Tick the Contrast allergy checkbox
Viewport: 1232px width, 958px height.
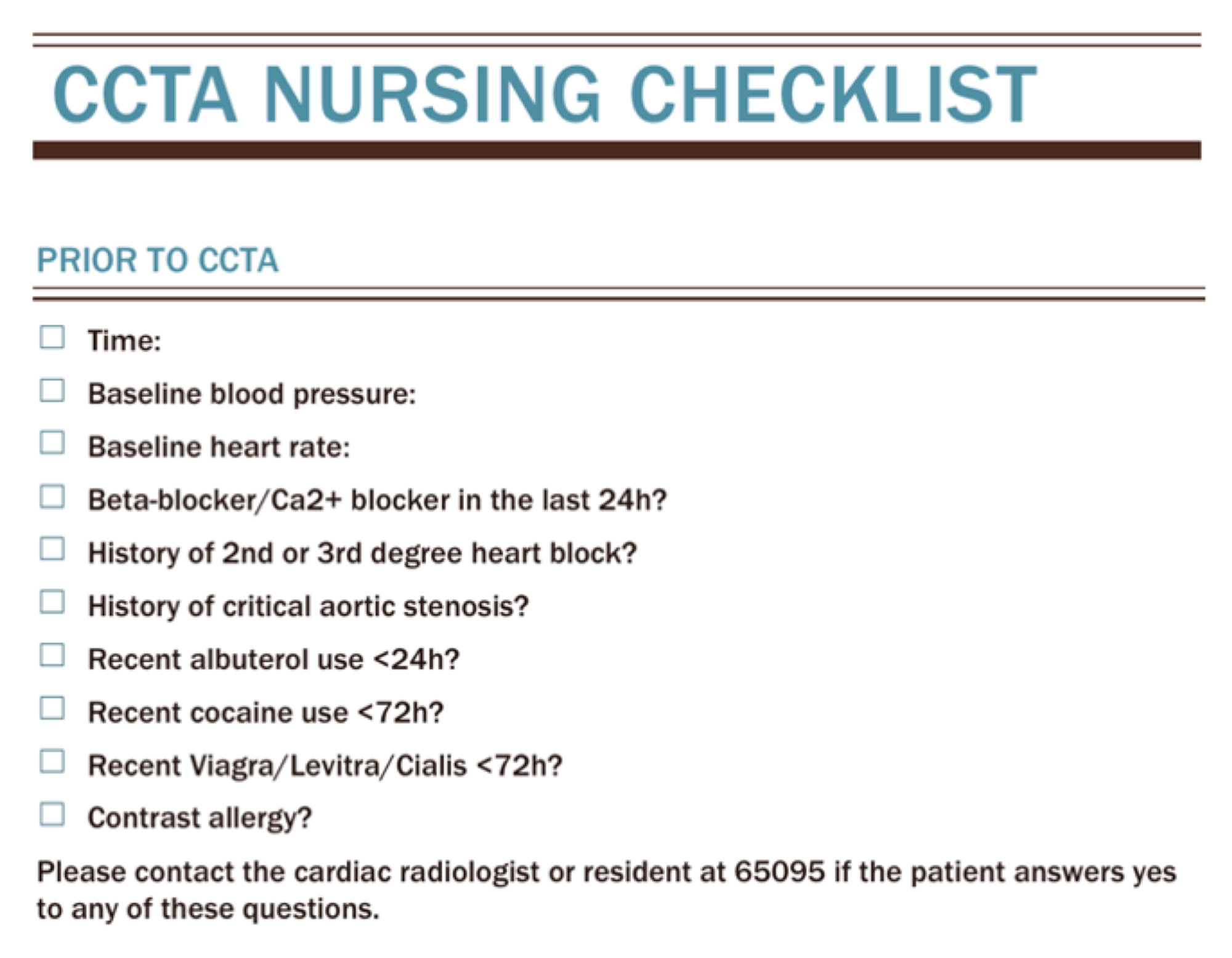tap(52, 815)
